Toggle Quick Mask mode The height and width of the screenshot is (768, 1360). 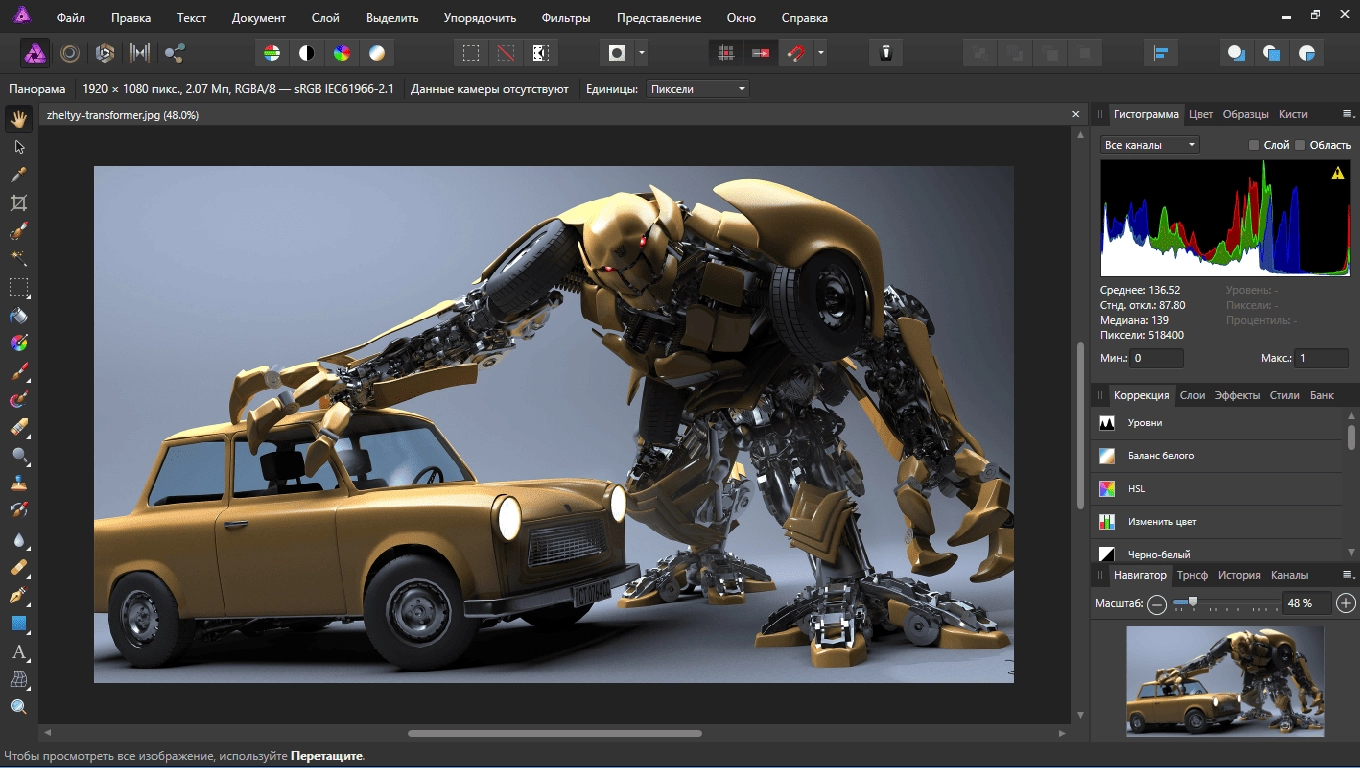617,53
